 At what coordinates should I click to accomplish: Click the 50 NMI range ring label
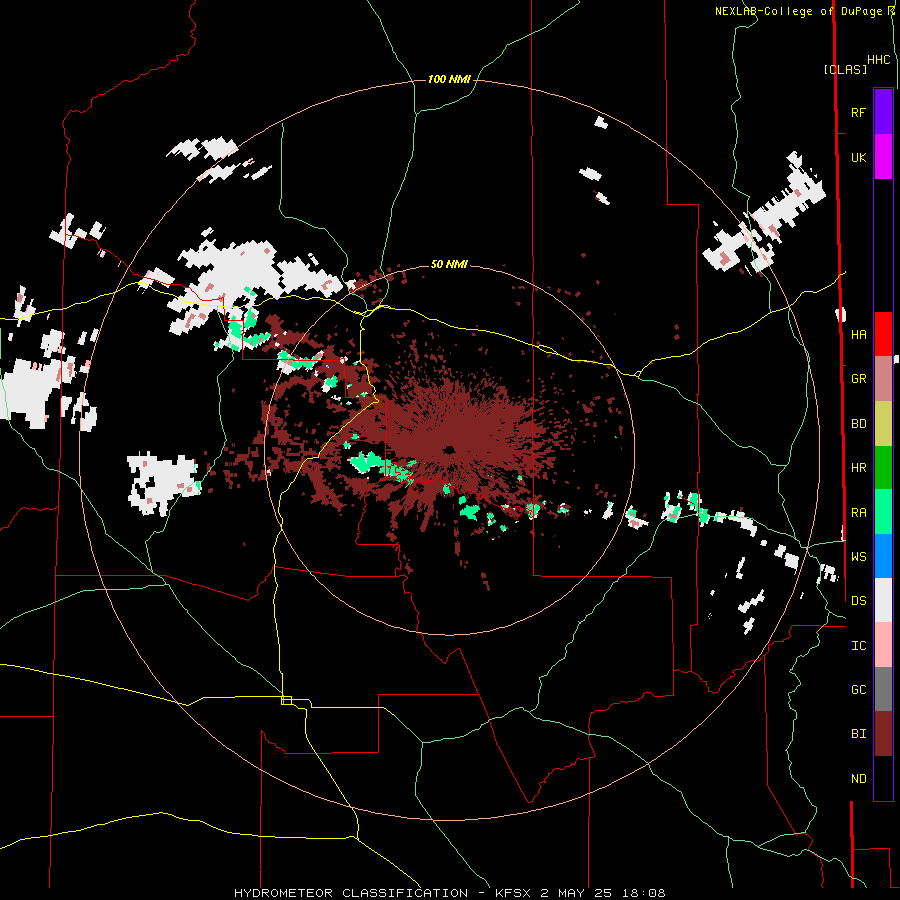(449, 264)
